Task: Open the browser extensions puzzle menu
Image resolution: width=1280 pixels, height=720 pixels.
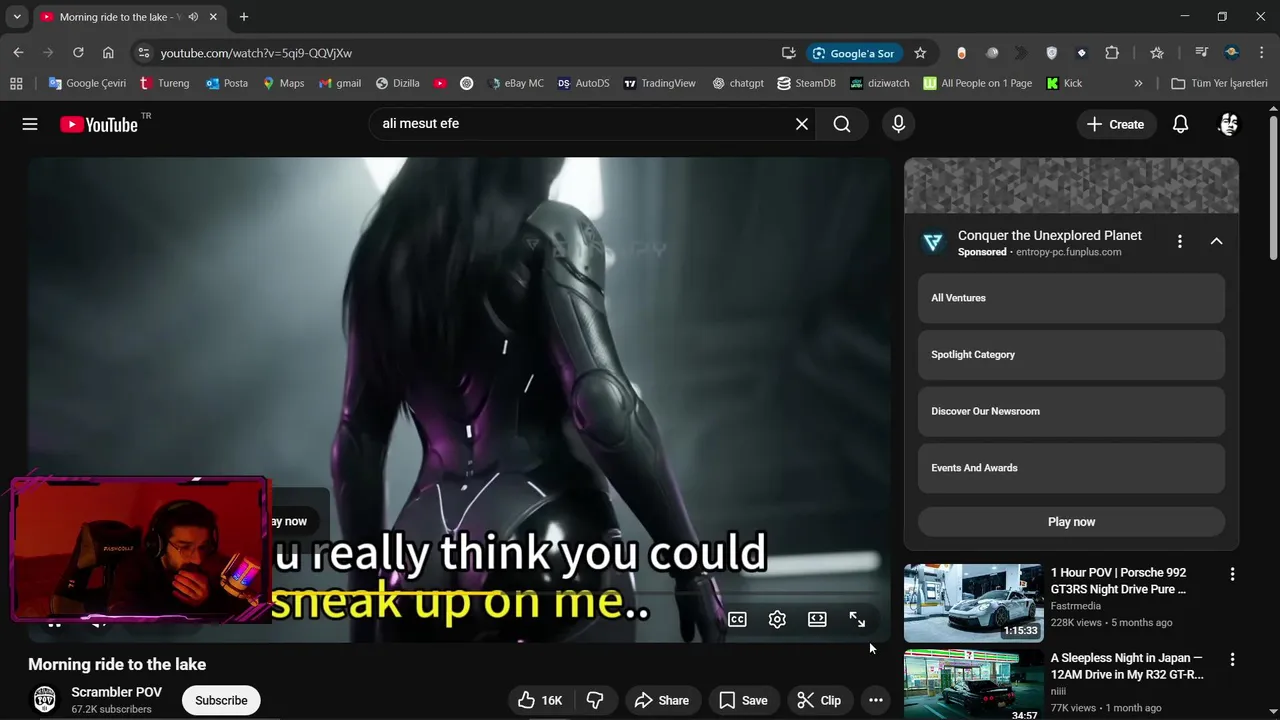Action: (1112, 53)
